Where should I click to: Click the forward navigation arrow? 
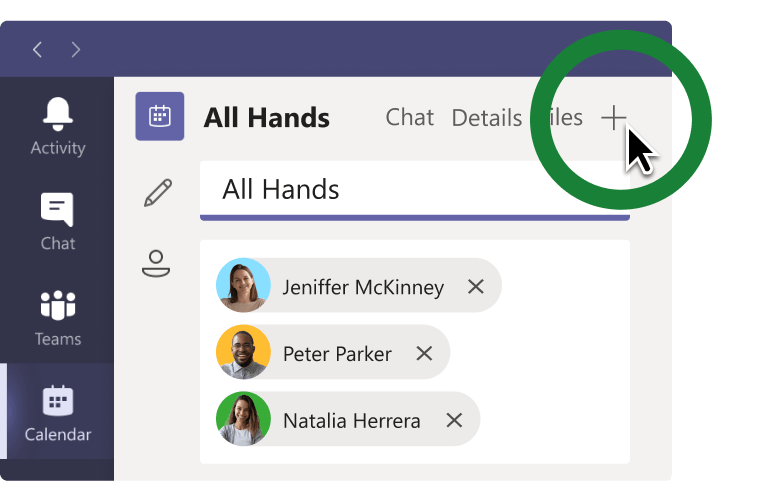pos(76,49)
